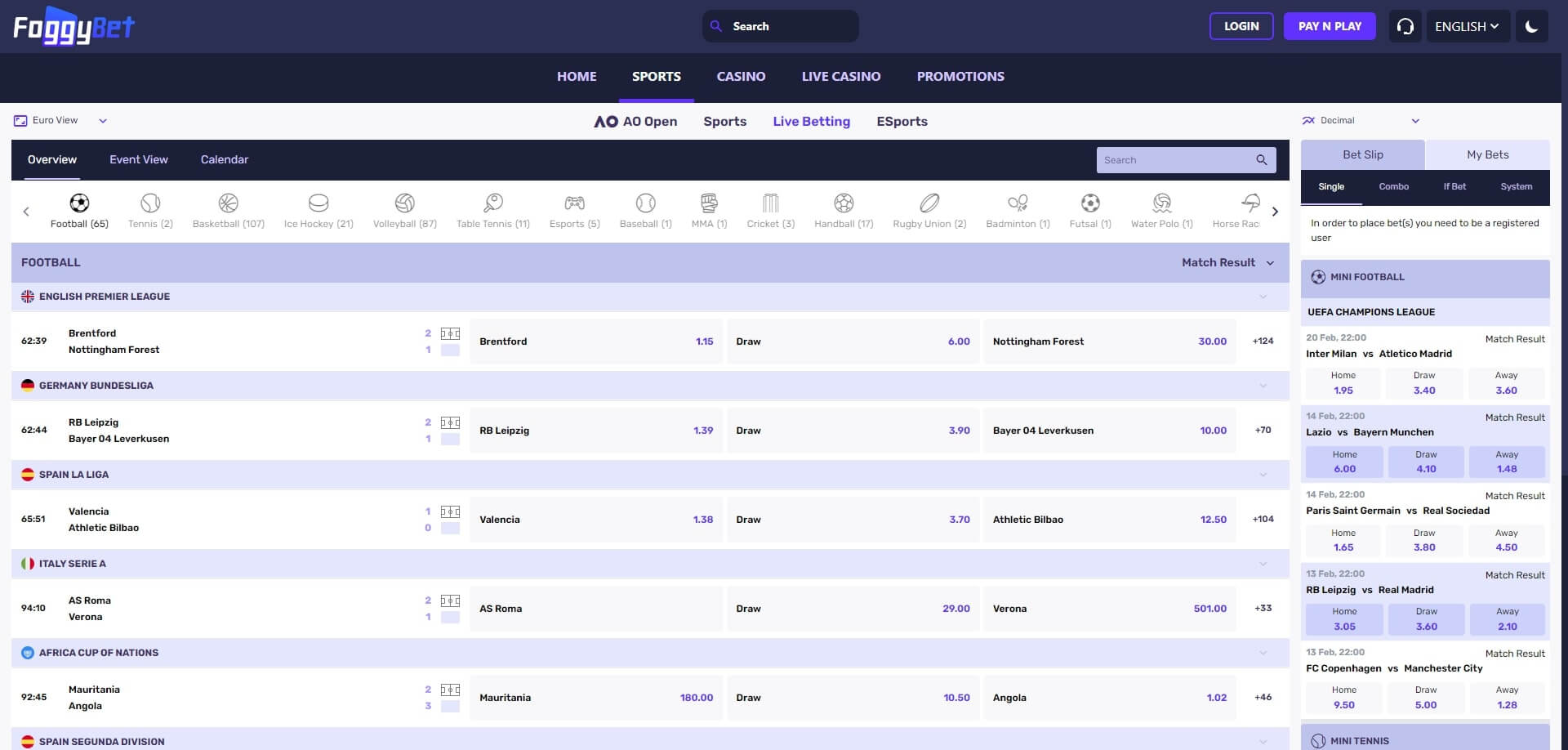1568x750 pixels.
Task: Open Basketball matches via its icon
Action: pos(229,203)
